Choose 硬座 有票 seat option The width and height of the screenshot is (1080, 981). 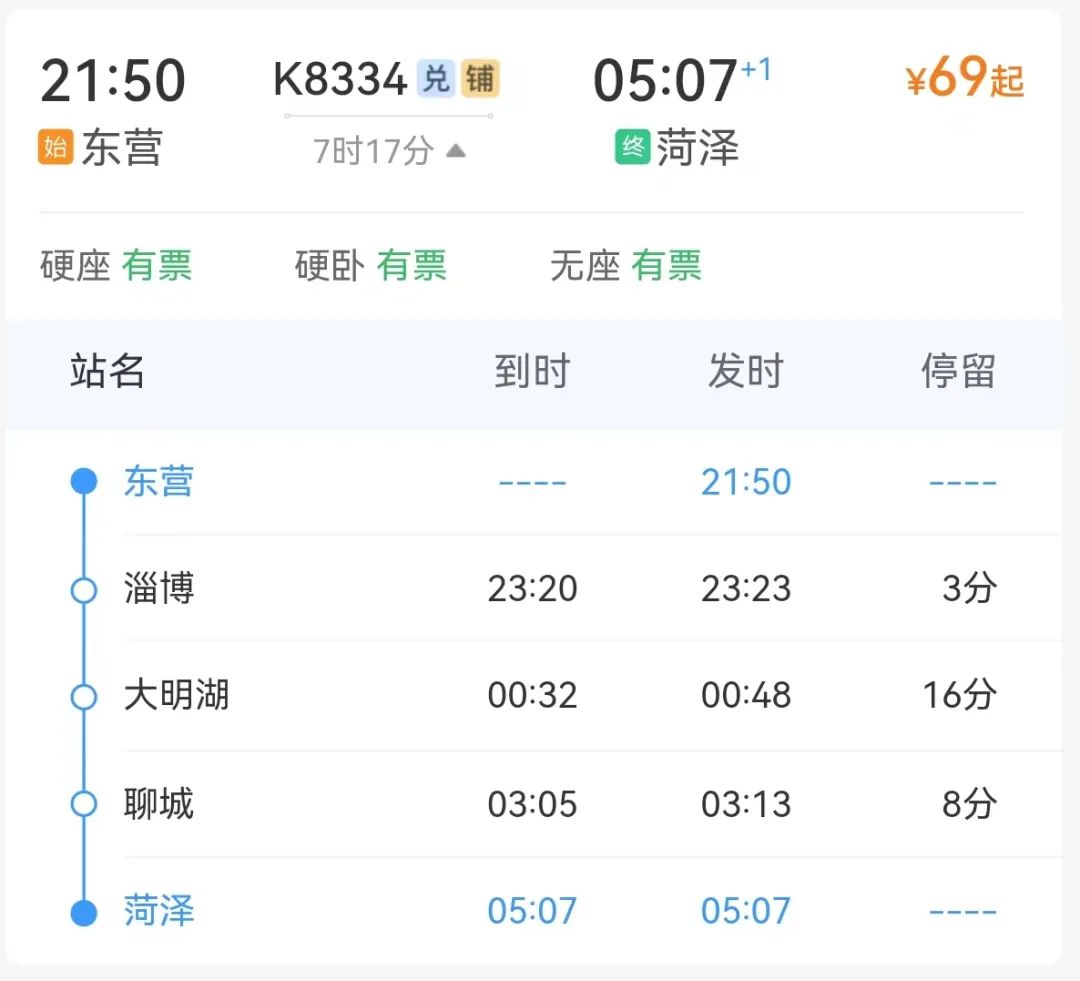pyautogui.click(x=116, y=265)
